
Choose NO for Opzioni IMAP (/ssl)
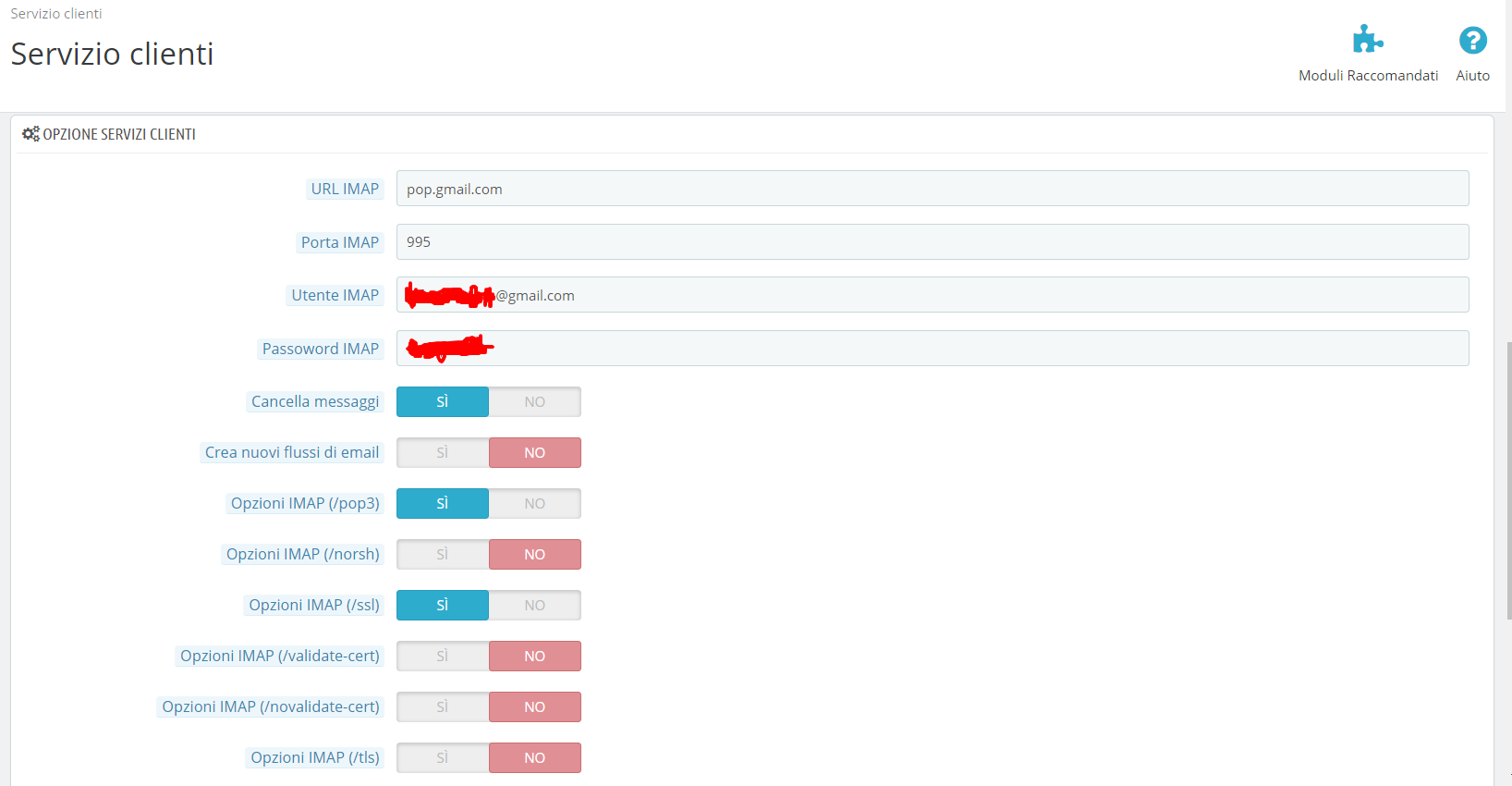(535, 605)
